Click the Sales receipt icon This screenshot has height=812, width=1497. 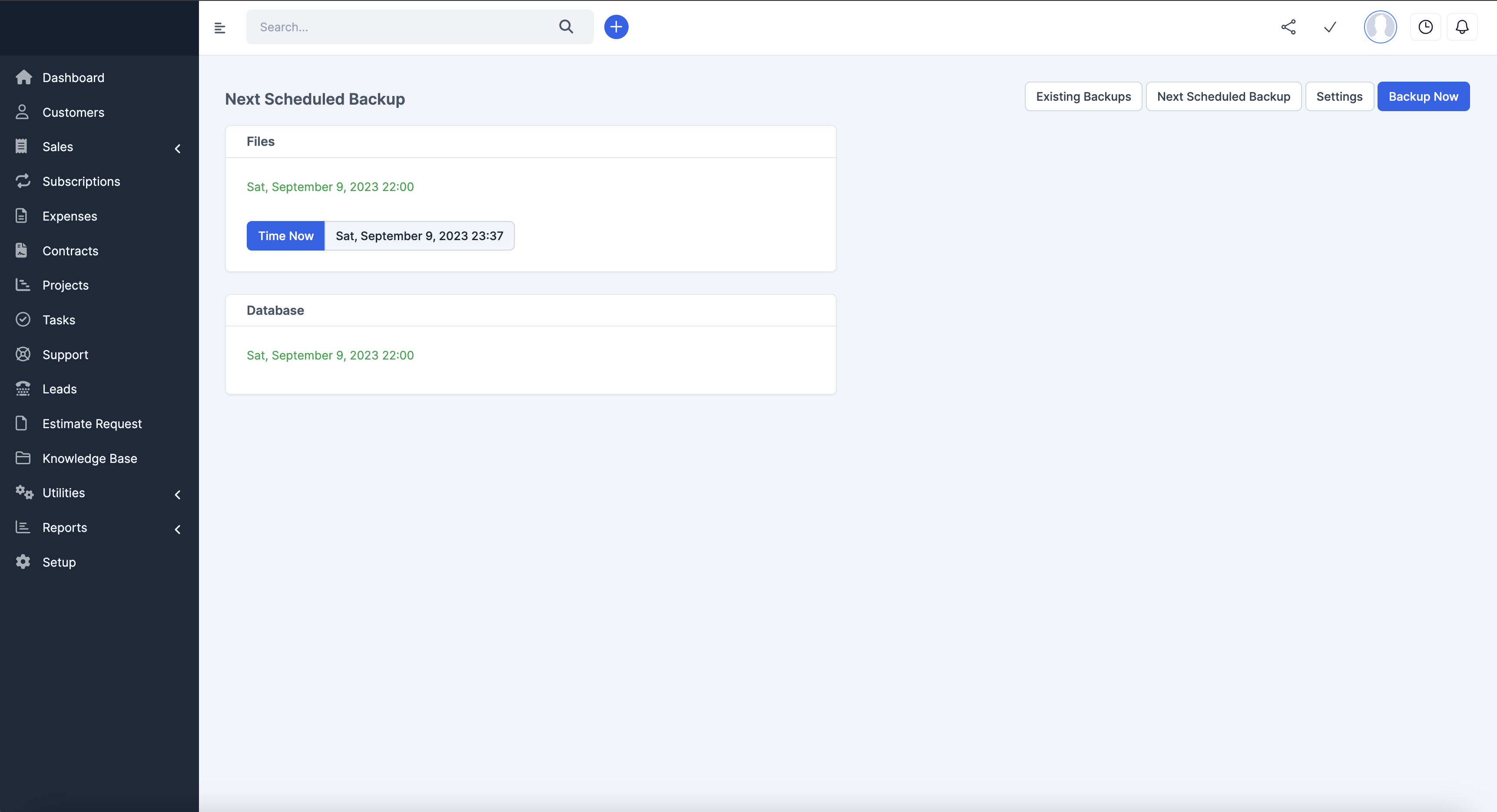pyautogui.click(x=21, y=146)
